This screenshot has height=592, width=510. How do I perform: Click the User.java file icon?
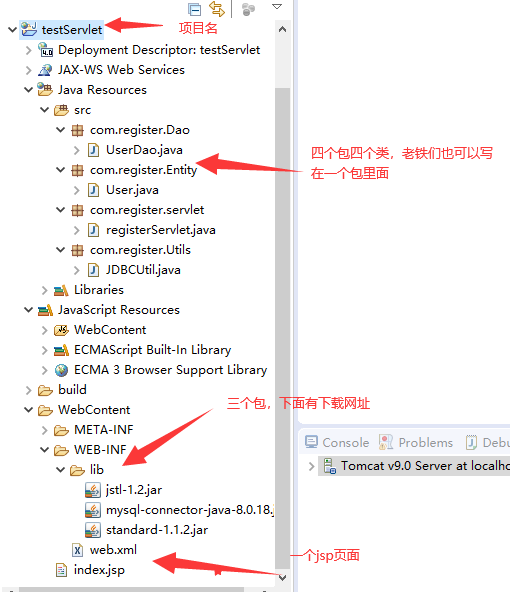tap(93, 190)
